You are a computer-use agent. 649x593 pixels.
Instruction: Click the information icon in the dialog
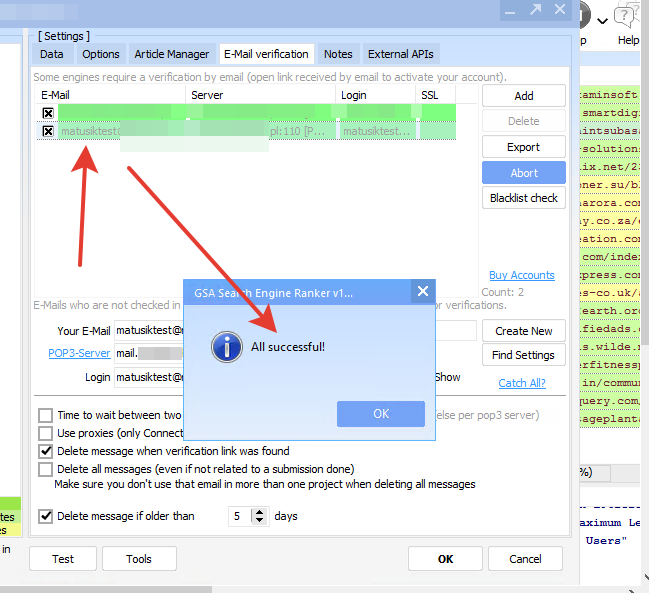[227, 347]
